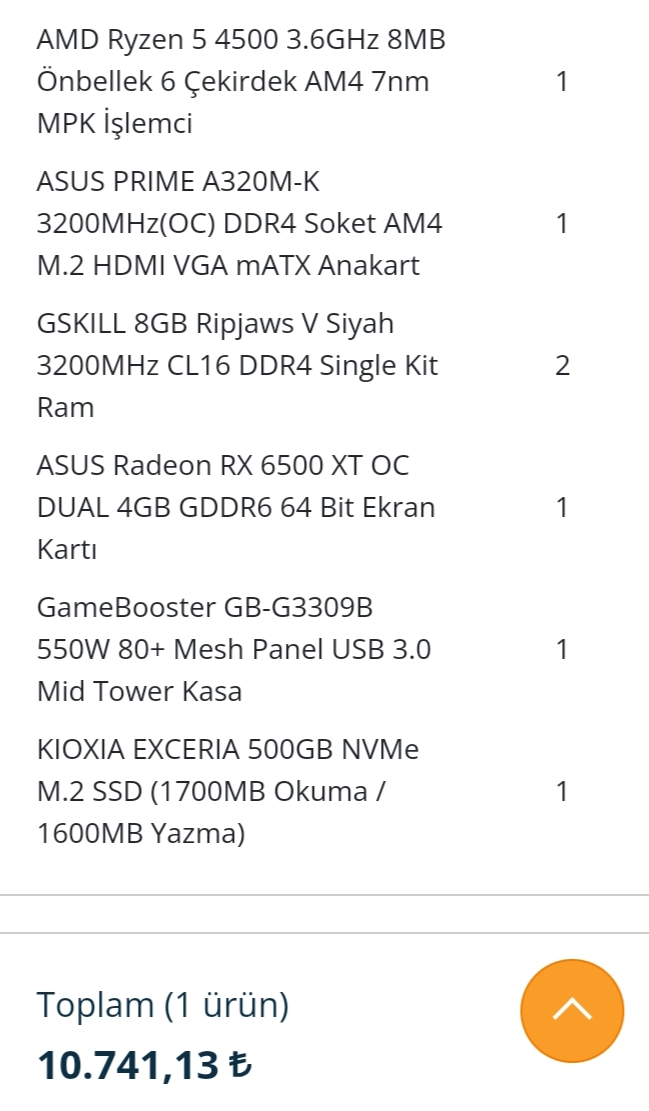Click the "(1 ürün)" item count text
The height and width of the screenshot is (1111, 649).
tap(227, 1005)
